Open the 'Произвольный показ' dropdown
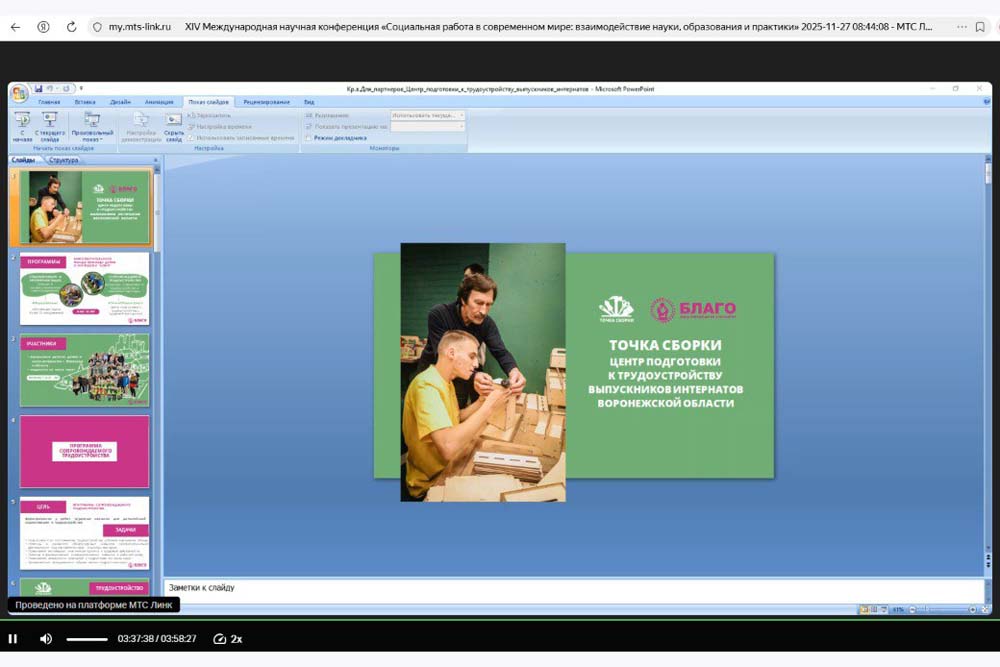This screenshot has height=667, width=1000. pyautogui.click(x=92, y=132)
